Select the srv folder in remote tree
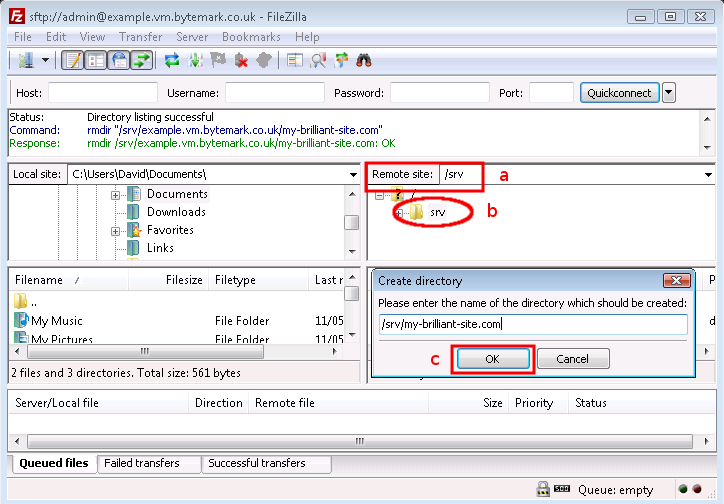The image size is (724, 504). 437,212
